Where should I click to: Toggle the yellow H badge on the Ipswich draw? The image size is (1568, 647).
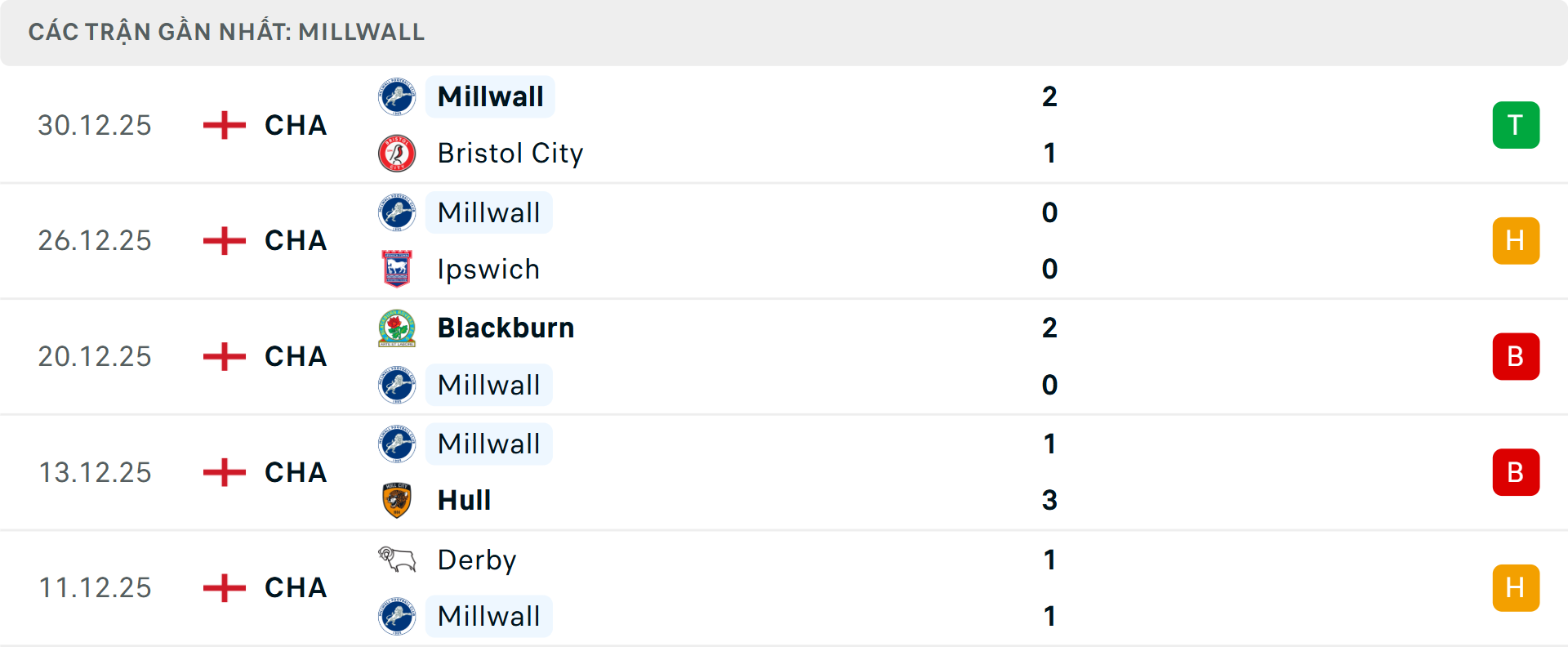(x=1516, y=240)
